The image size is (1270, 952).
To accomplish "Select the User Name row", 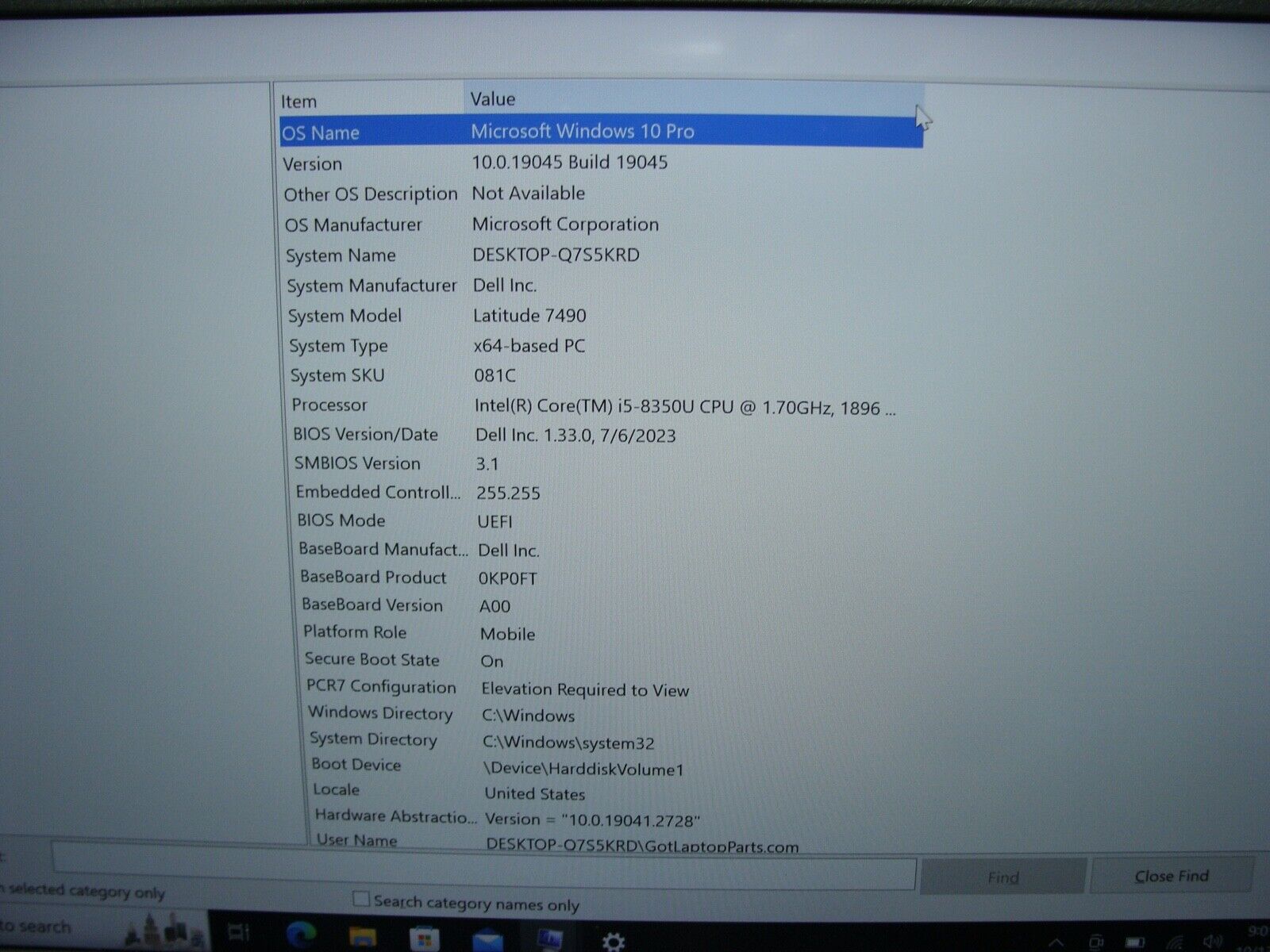I will [x=621, y=842].
